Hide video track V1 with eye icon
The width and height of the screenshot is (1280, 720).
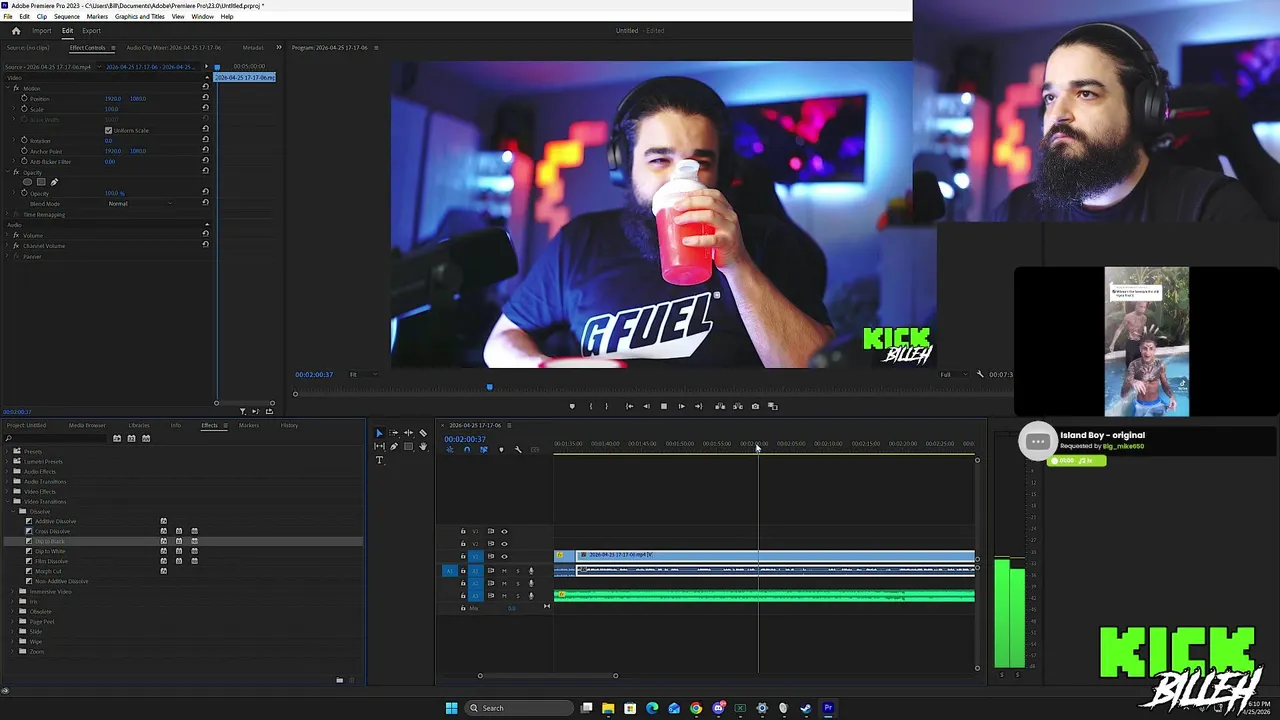point(504,556)
